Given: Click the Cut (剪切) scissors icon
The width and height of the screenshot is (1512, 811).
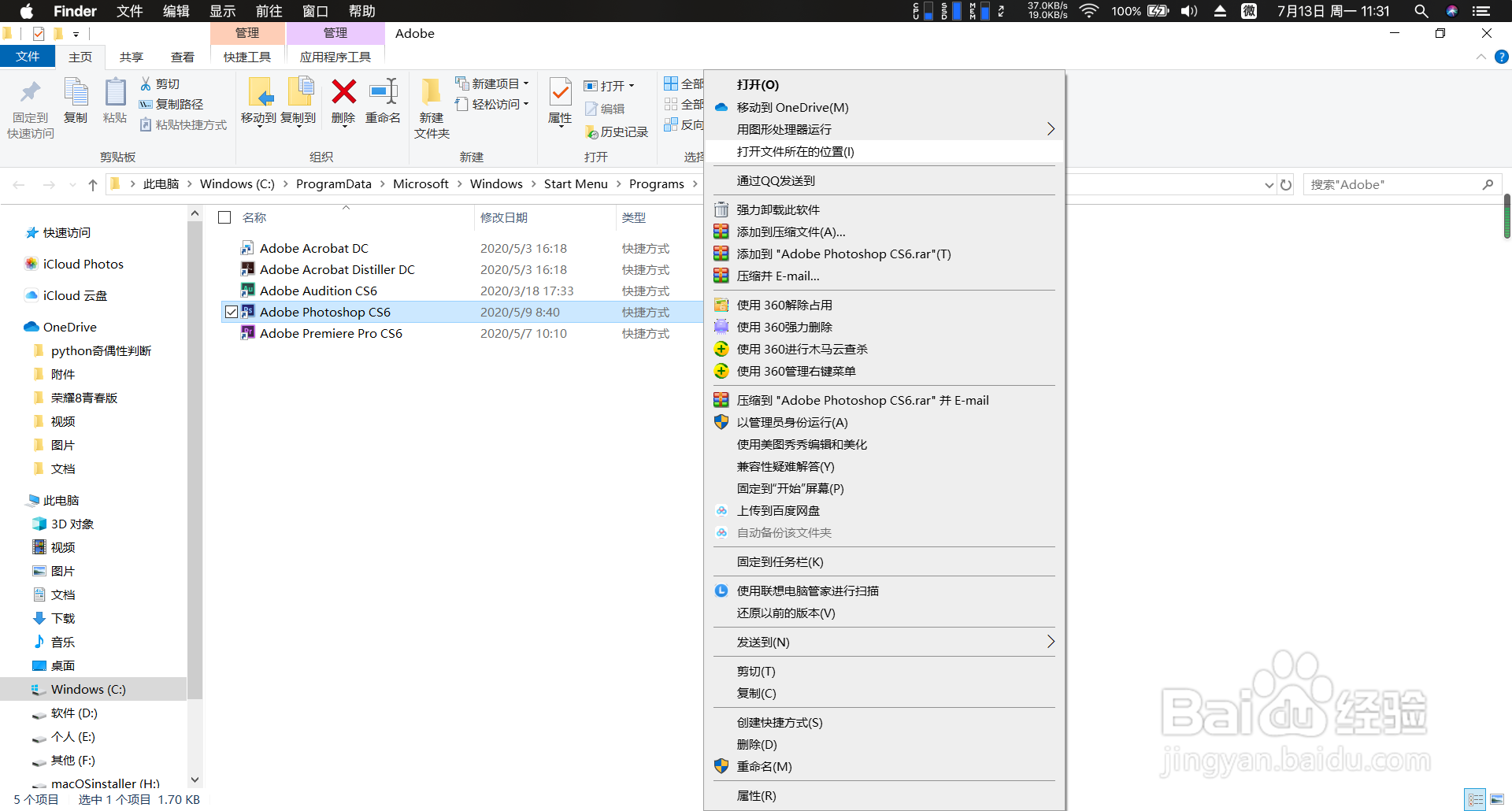Looking at the screenshot, I should click(146, 83).
